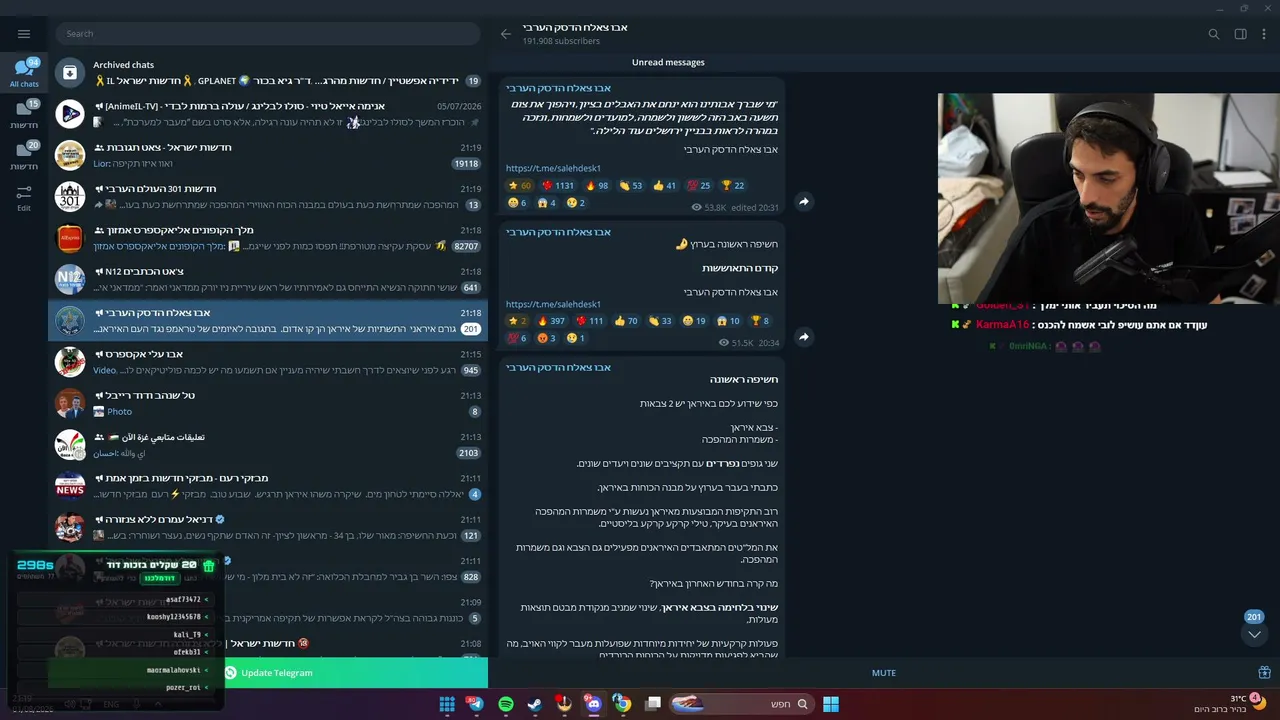Forward the message edited at 20:31

[x=803, y=201]
